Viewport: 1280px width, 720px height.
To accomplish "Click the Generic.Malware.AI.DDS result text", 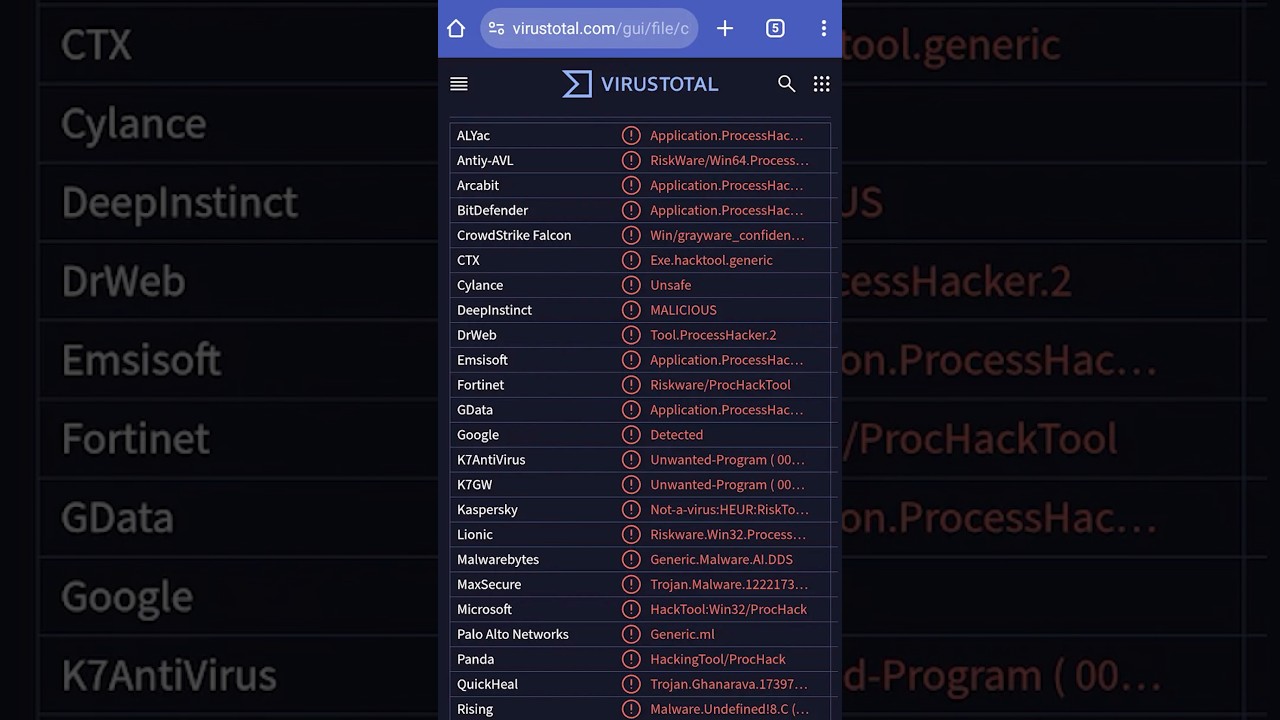I will tap(721, 560).
